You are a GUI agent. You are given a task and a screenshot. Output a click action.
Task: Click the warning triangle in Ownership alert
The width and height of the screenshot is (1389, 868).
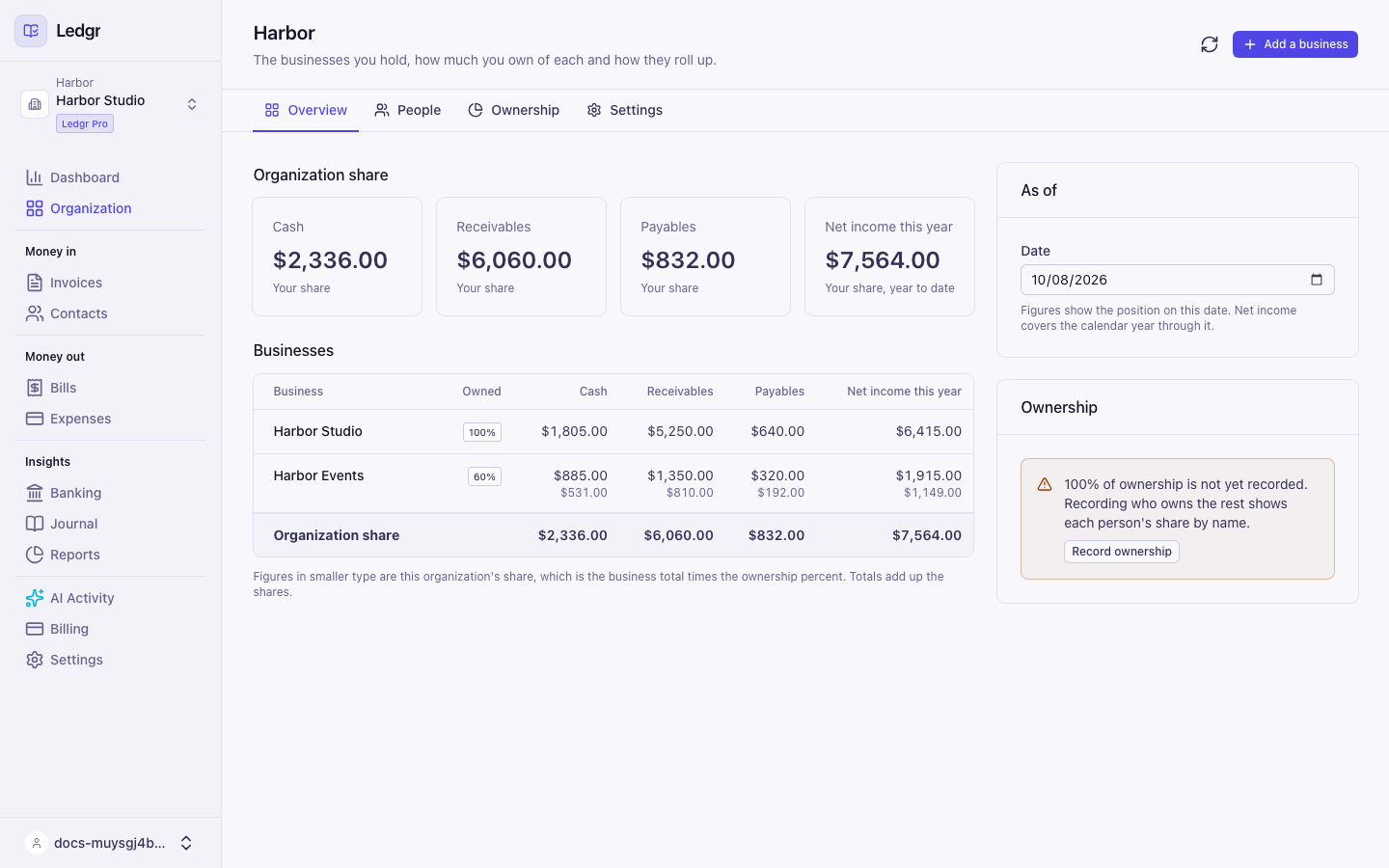(1045, 484)
